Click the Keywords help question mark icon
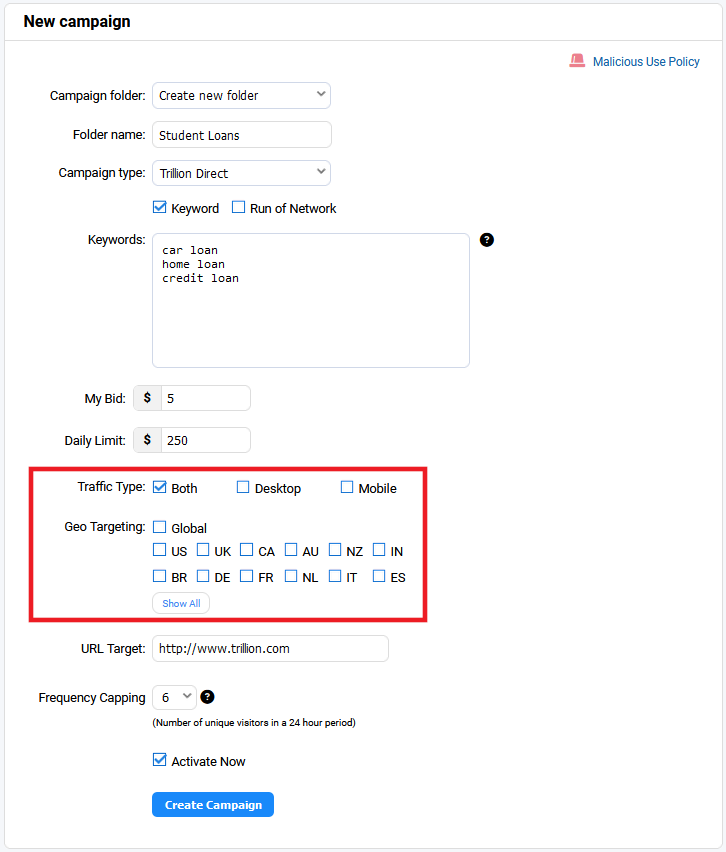This screenshot has height=852, width=726. click(486, 240)
